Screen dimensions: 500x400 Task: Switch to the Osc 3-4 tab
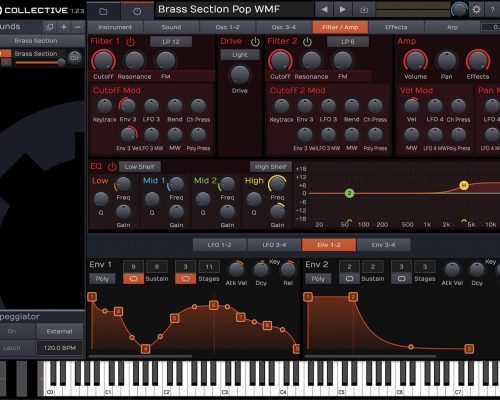pyautogui.click(x=284, y=27)
